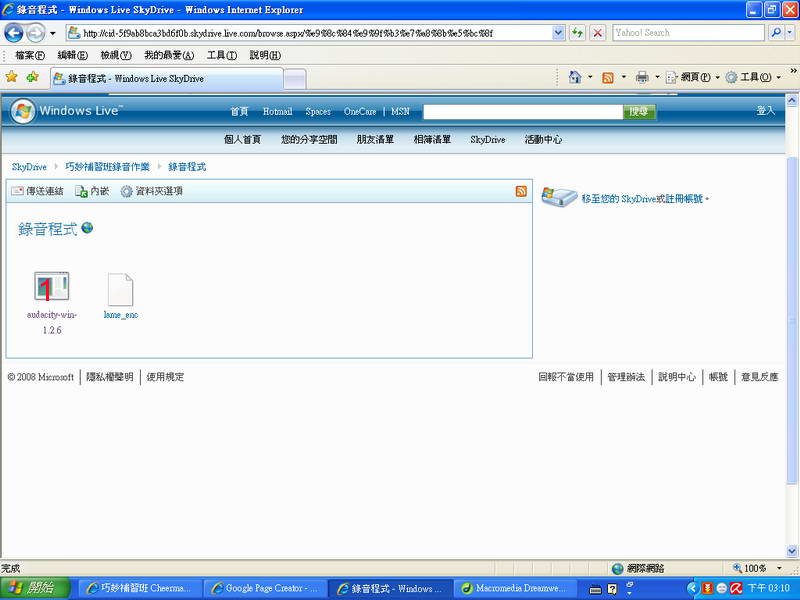Viewport: 800px width, 600px height.
Task: Click the Print icon in command bar
Action: click(x=642, y=78)
